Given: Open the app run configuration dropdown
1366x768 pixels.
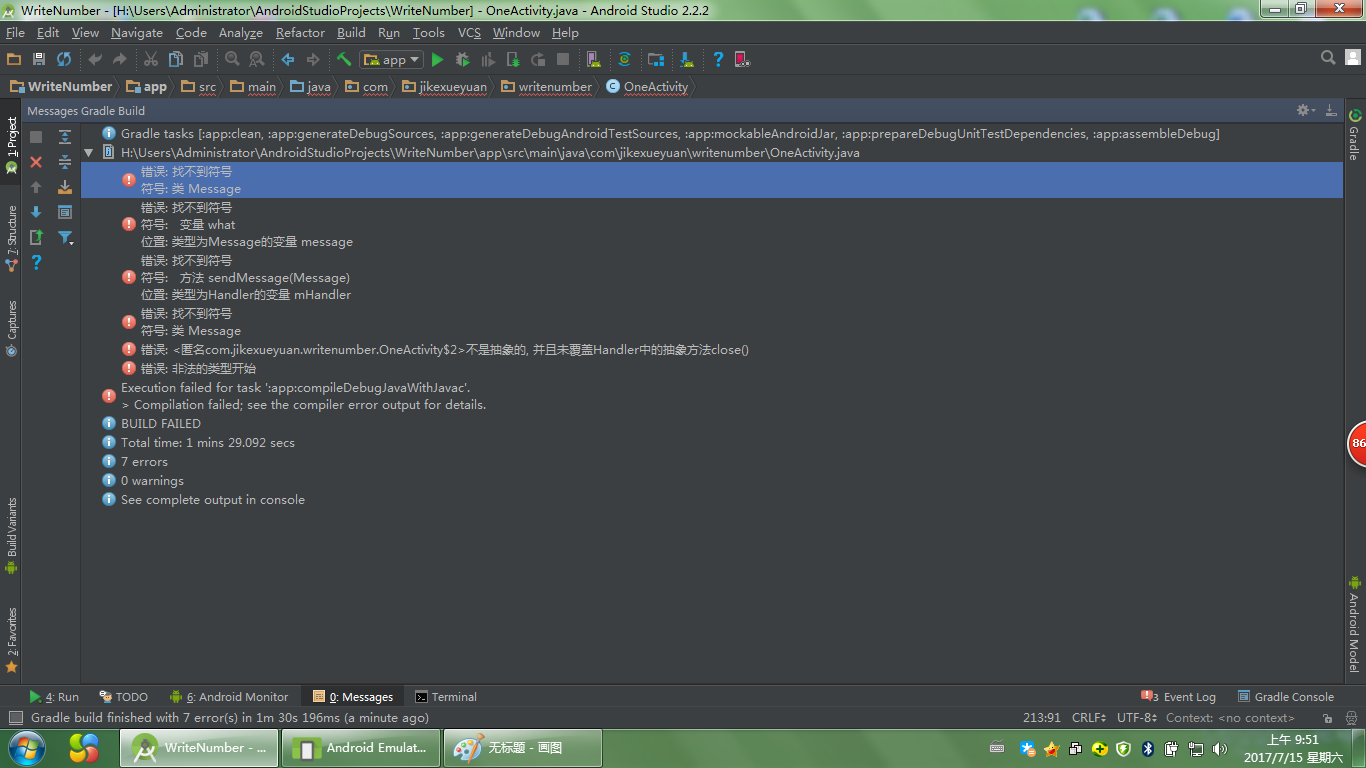Looking at the screenshot, I should click(x=392, y=60).
